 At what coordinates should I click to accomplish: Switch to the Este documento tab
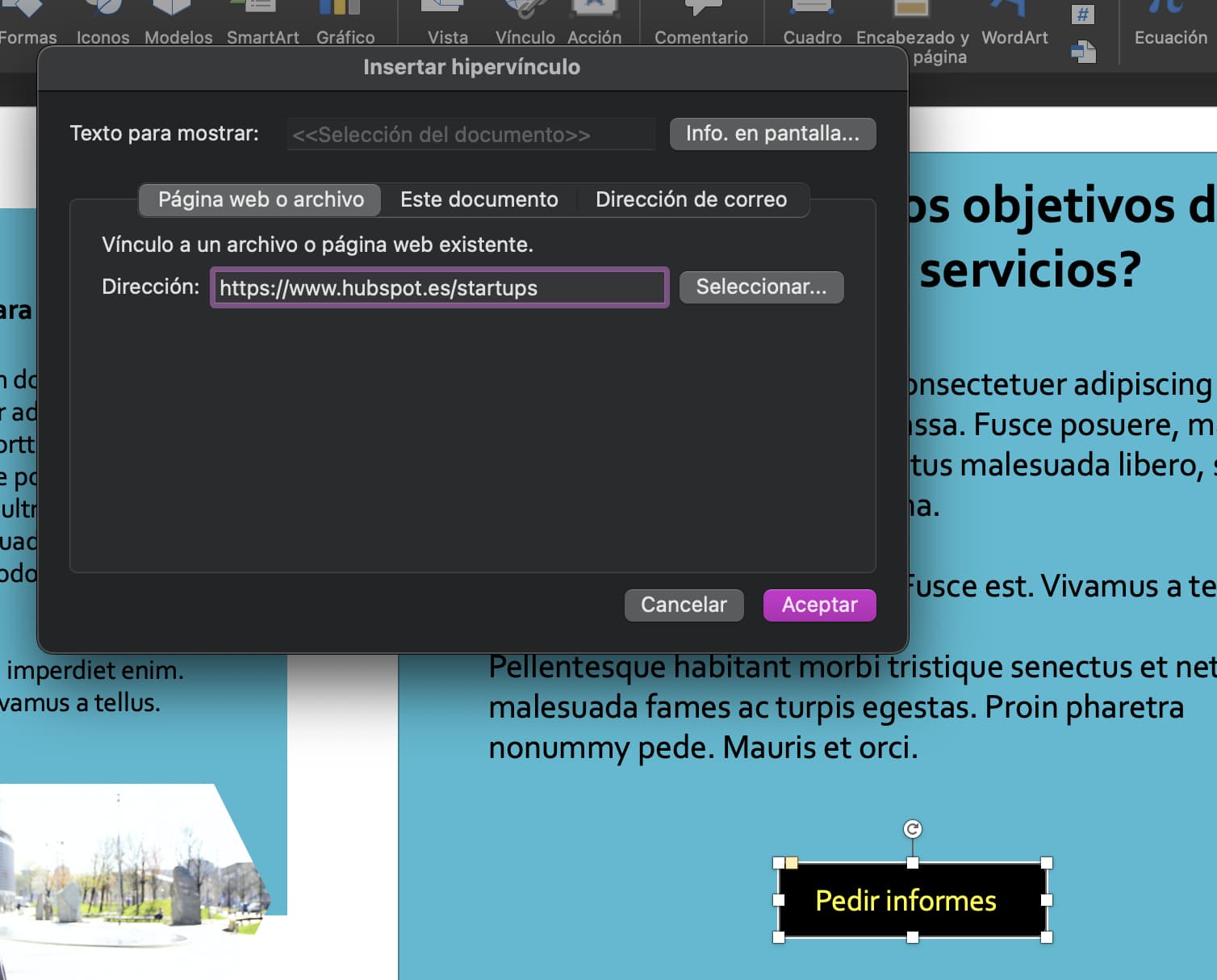click(479, 199)
